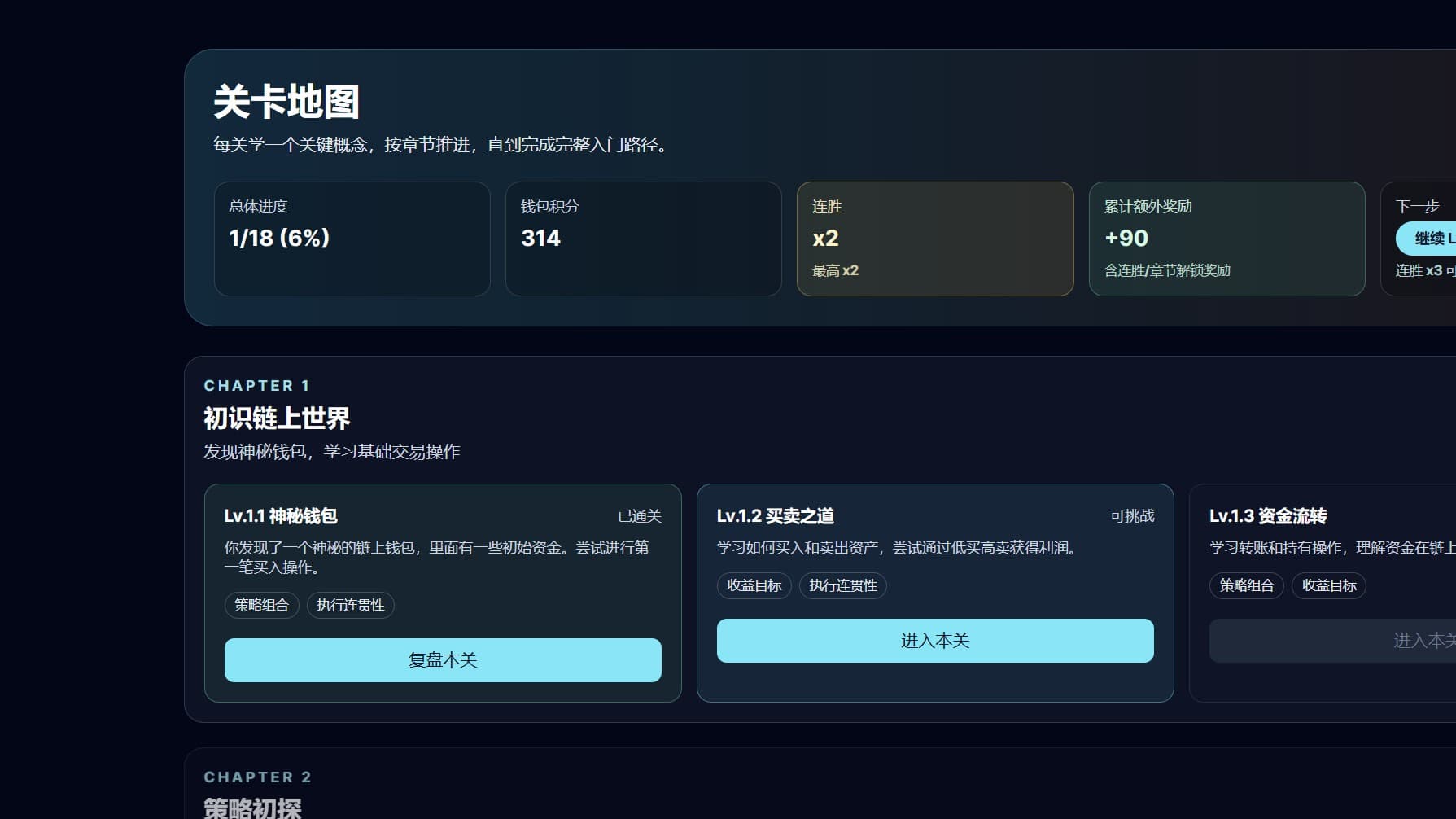Click the 累计额外奖励 +90 card

(1226, 239)
